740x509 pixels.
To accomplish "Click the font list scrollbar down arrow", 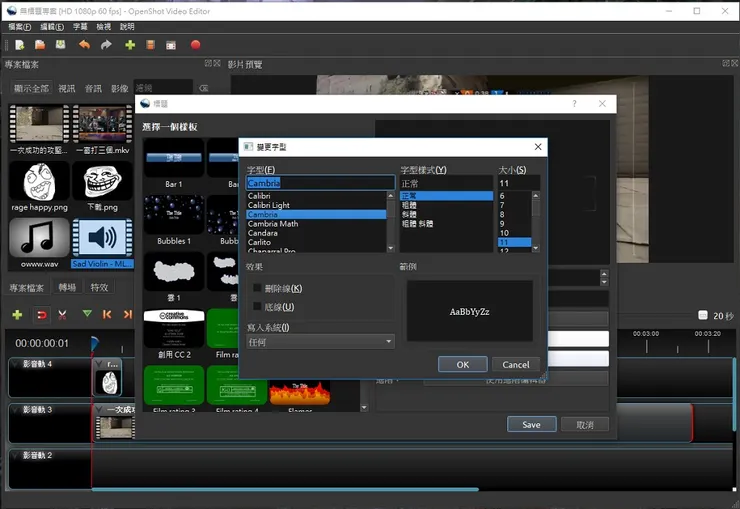I will click(391, 247).
